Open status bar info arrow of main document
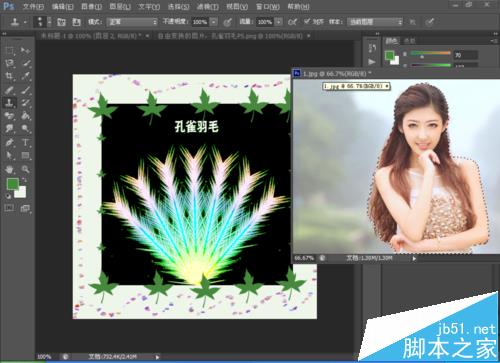Viewport: 500px width, 363px height. (157, 357)
